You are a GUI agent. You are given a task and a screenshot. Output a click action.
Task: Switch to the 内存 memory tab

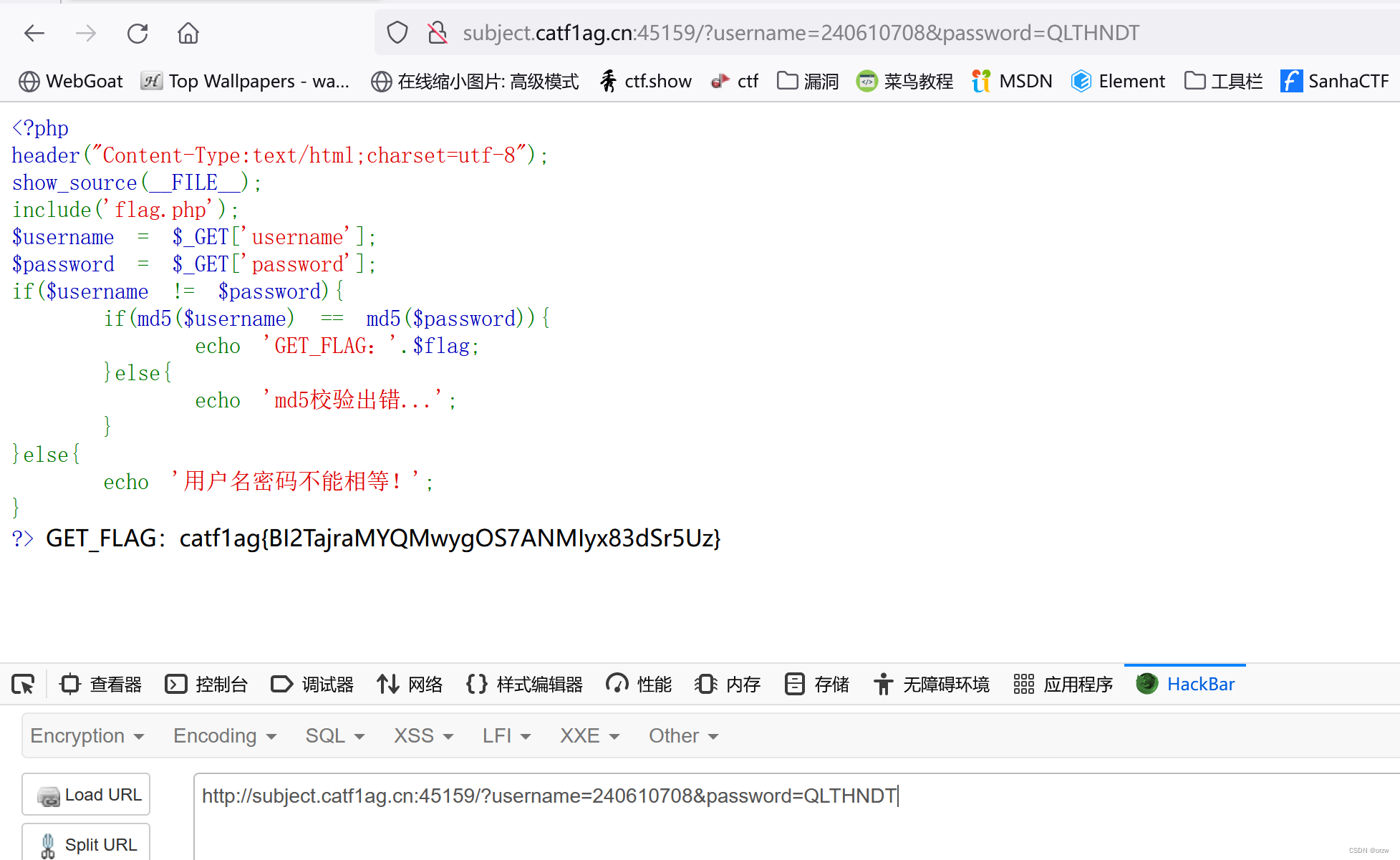(x=728, y=685)
